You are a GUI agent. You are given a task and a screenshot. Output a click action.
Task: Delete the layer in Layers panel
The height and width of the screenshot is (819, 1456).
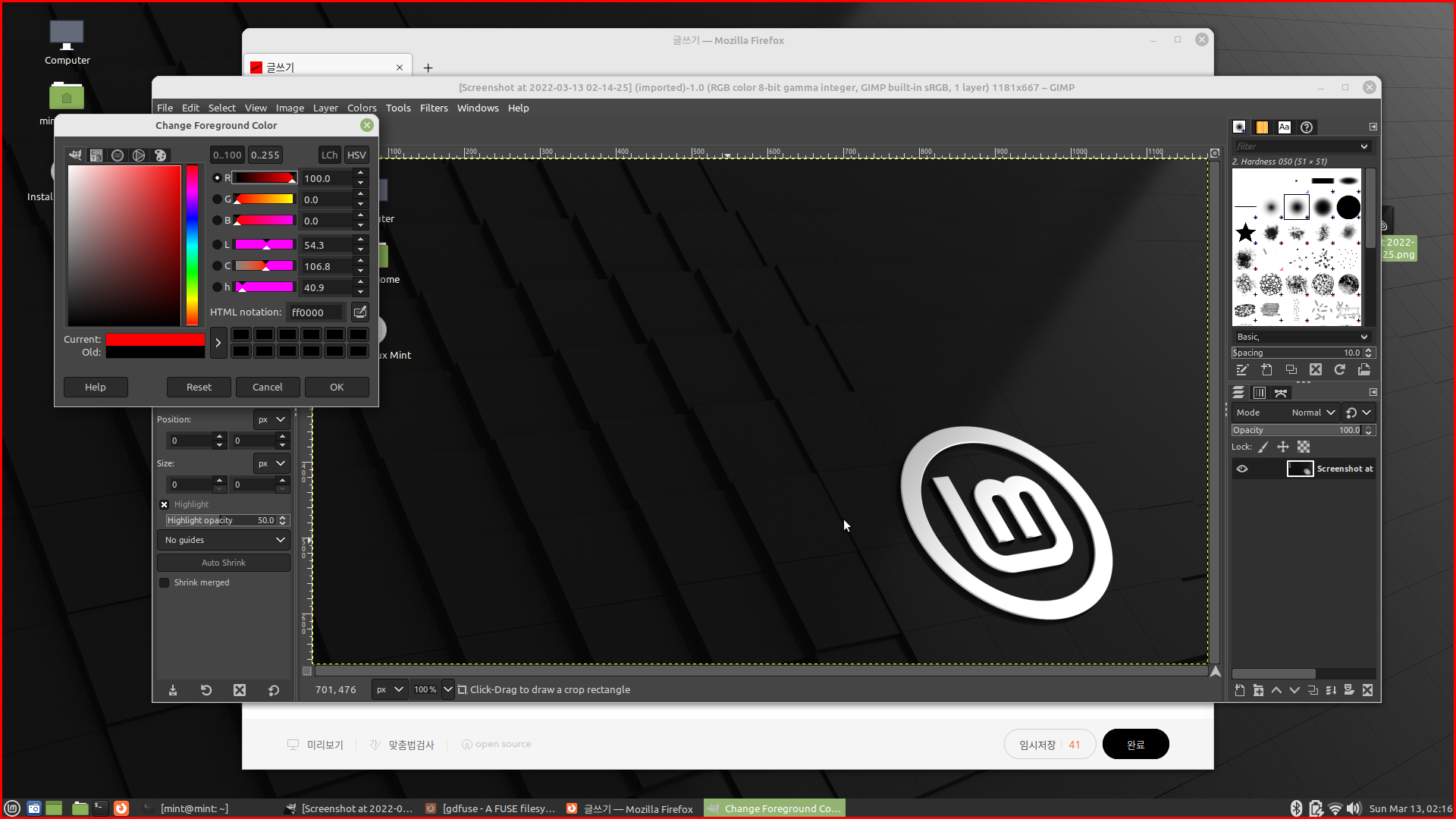[1367, 690]
